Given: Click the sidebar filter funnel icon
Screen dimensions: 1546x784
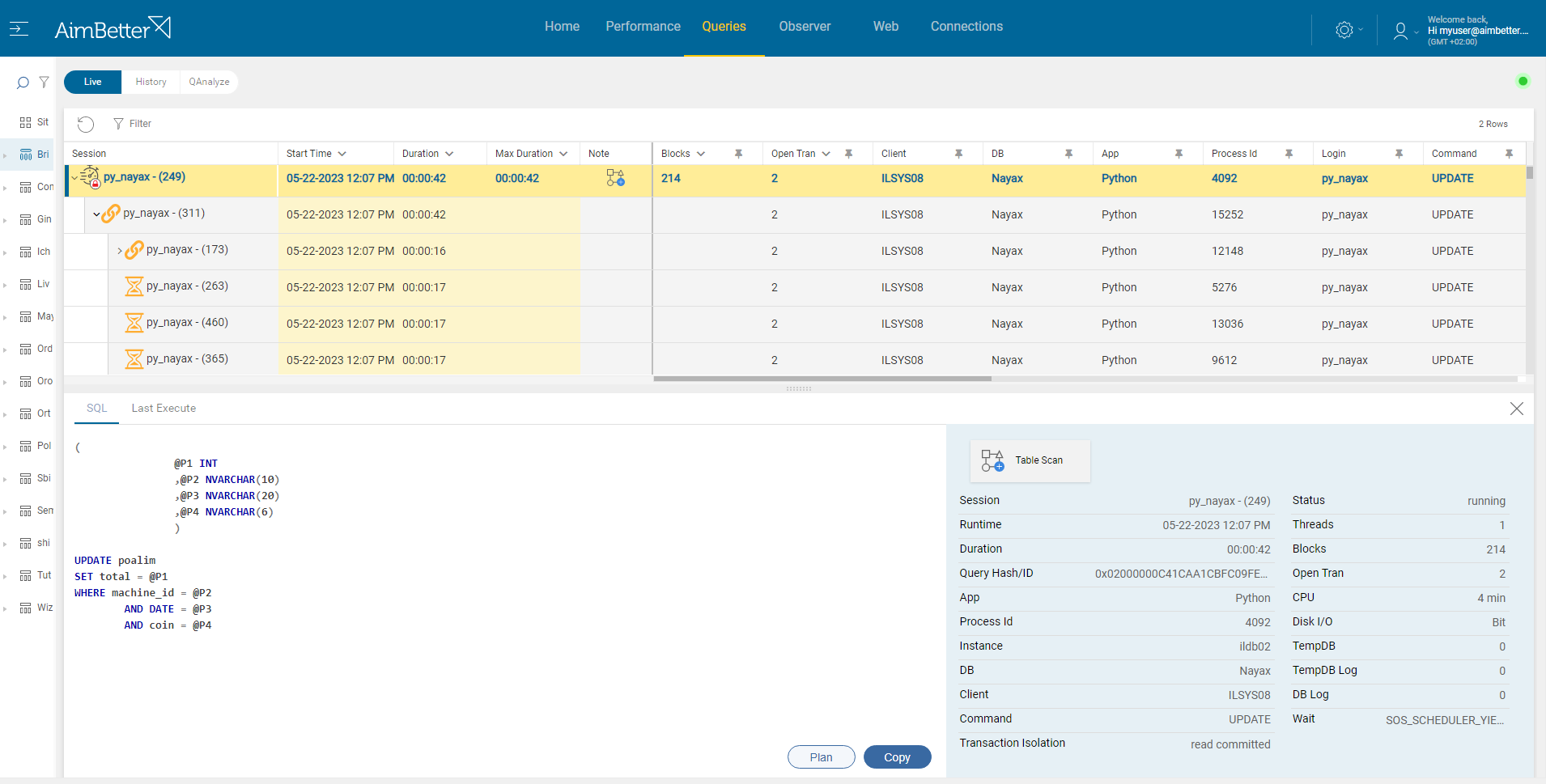Looking at the screenshot, I should click(x=45, y=83).
